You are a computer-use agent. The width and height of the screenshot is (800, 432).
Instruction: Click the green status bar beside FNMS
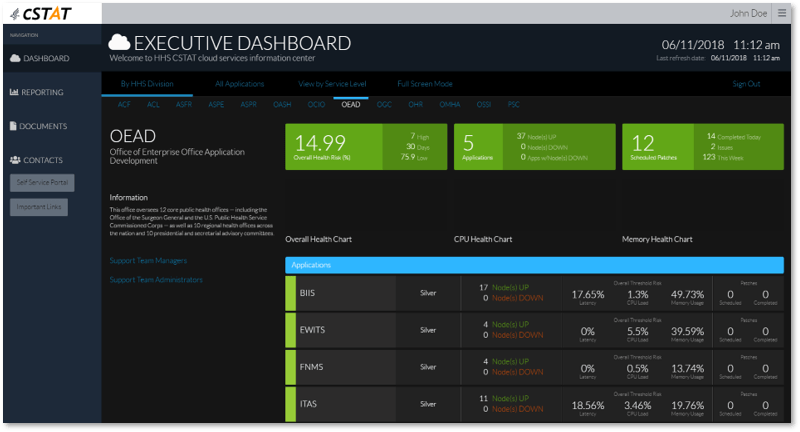pyautogui.click(x=290, y=367)
